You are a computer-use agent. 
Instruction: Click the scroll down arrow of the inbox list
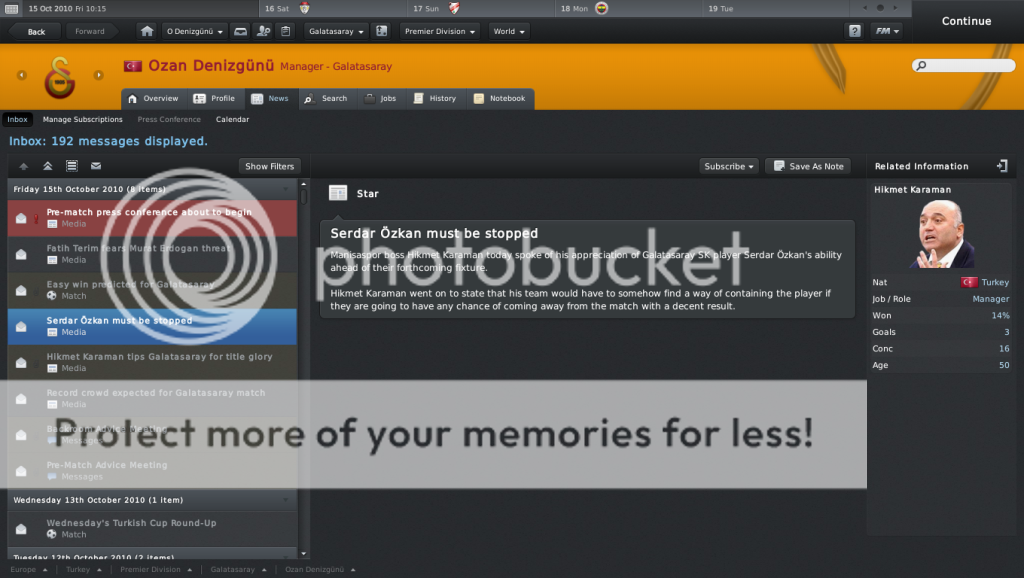[304, 554]
